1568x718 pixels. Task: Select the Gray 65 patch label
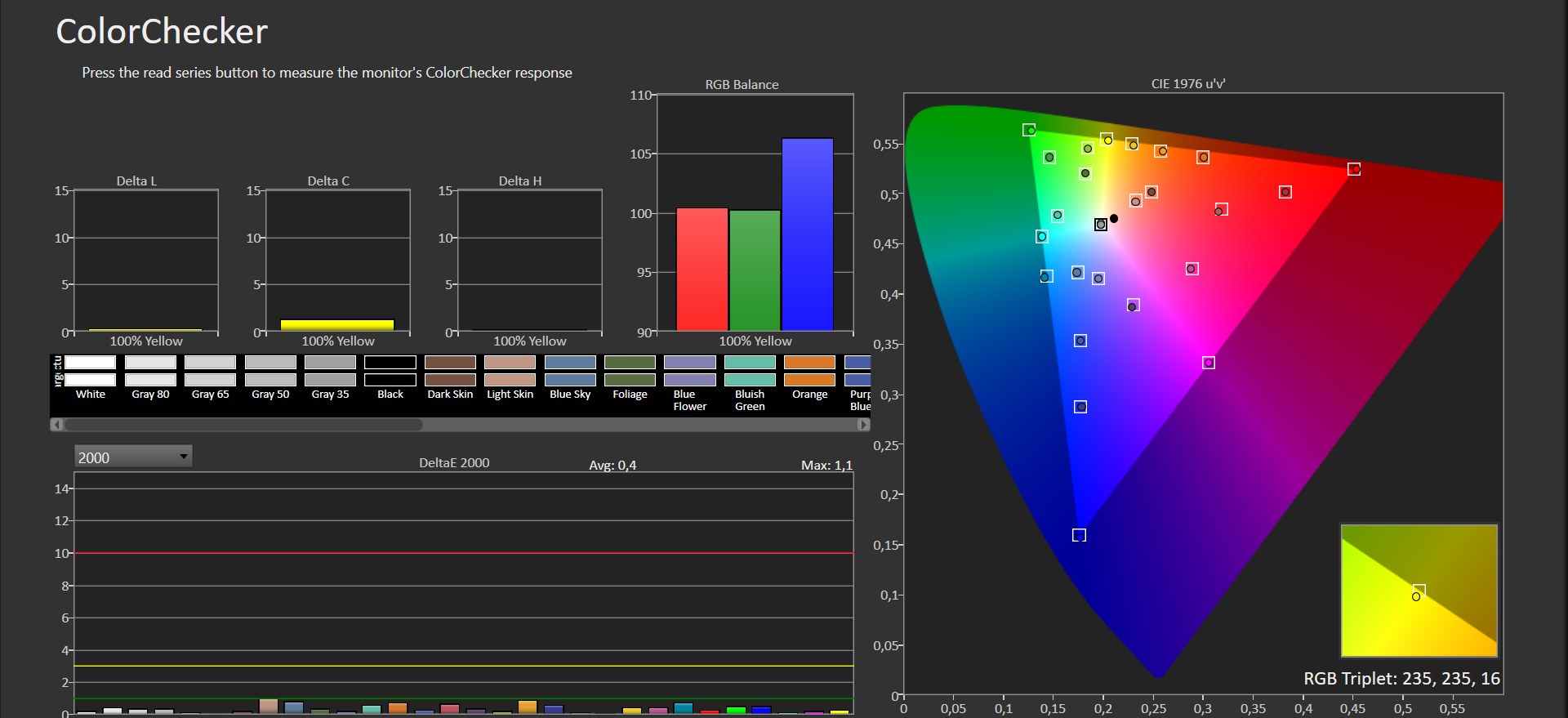[x=211, y=395]
